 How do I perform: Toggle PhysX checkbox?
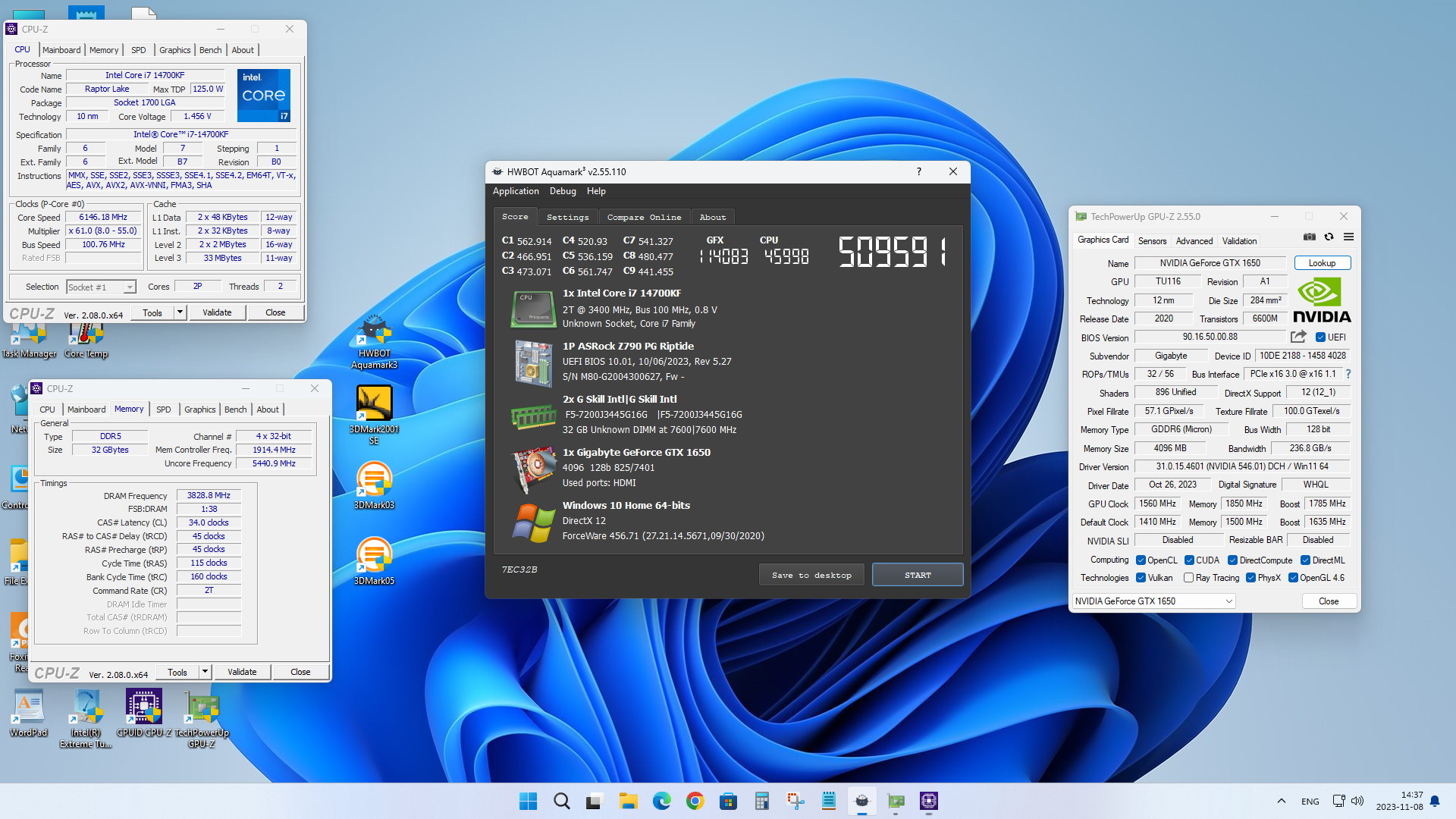tap(1250, 578)
